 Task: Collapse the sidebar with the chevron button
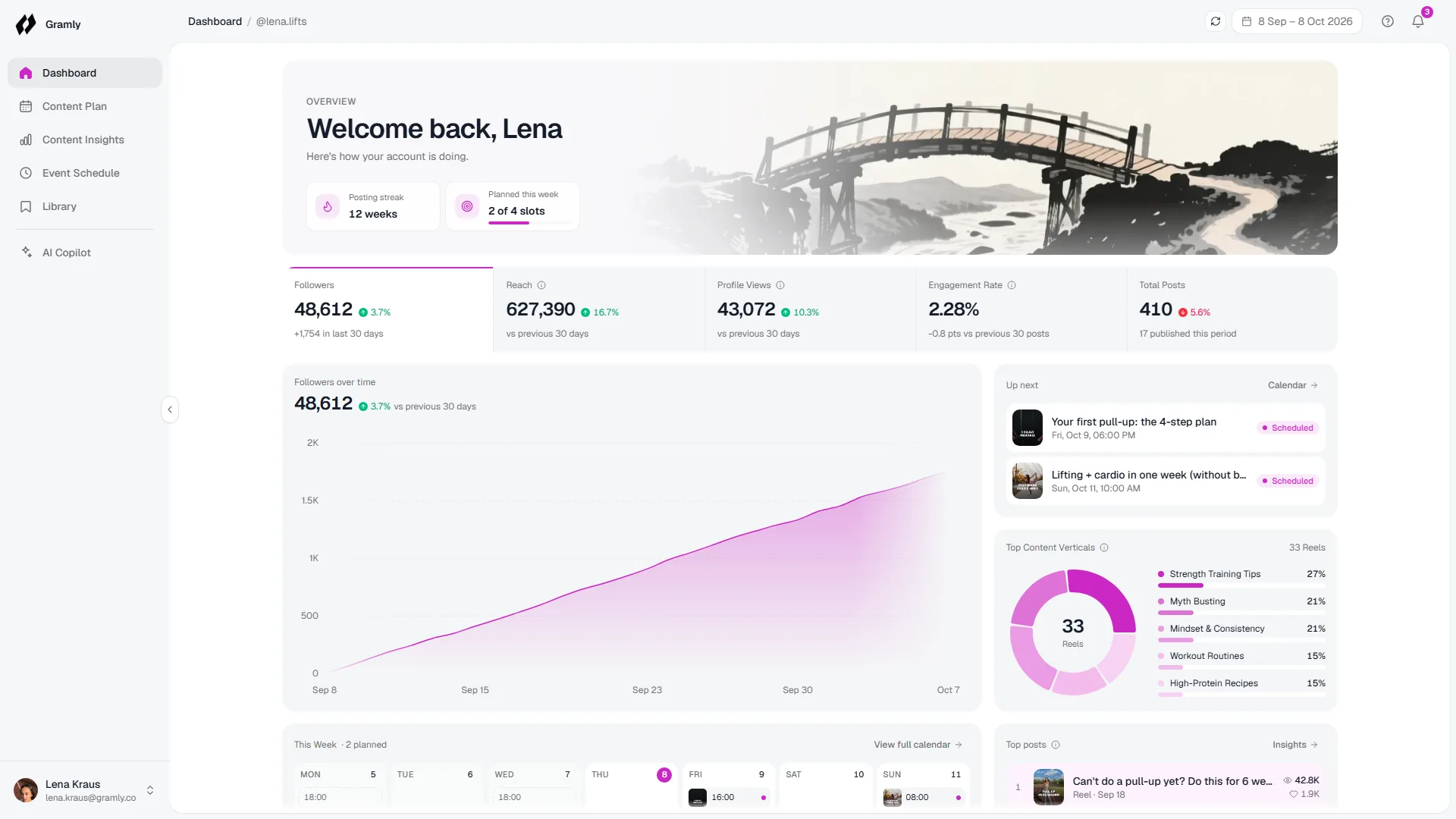tap(170, 409)
